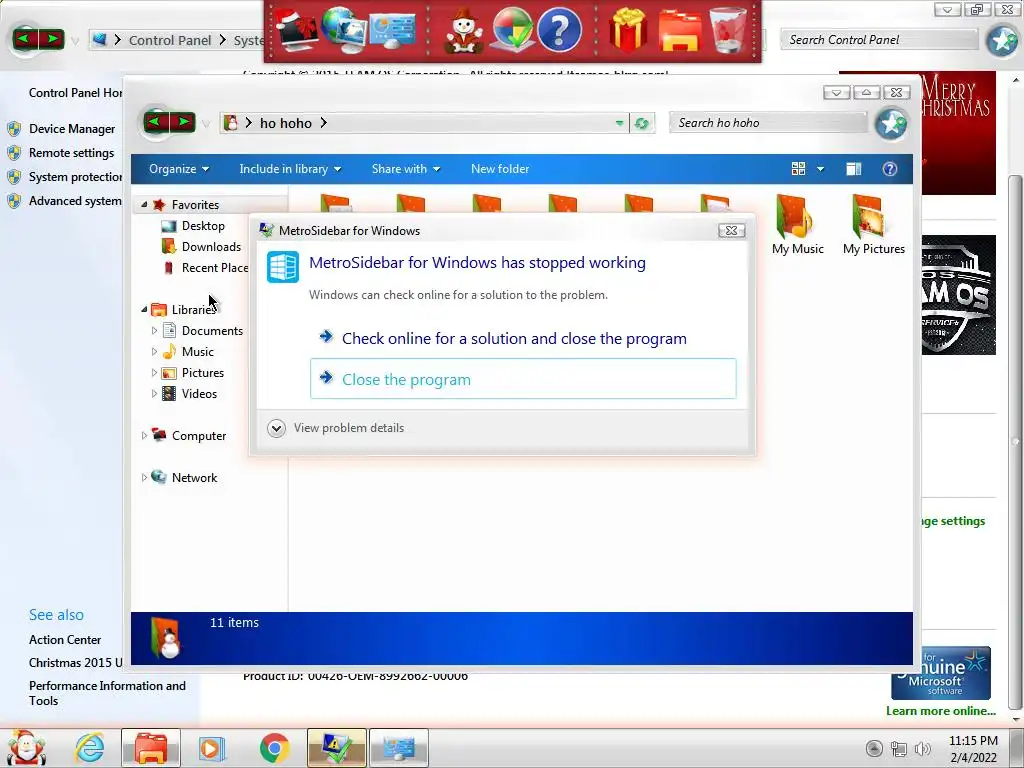Toggle the preview pane icon
Screen dimensions: 1024x768
point(854,169)
